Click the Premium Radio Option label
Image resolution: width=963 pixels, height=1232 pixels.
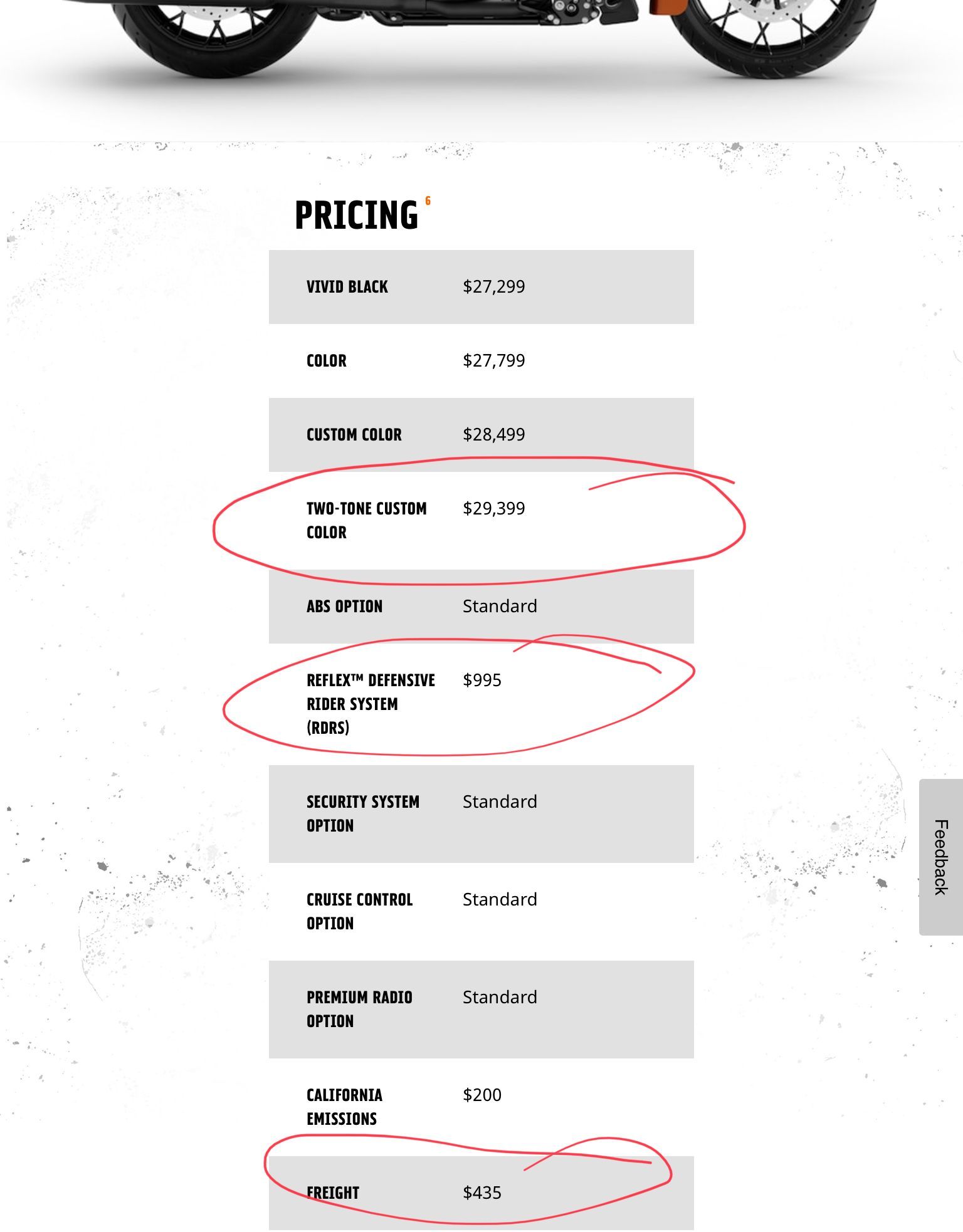click(359, 1009)
